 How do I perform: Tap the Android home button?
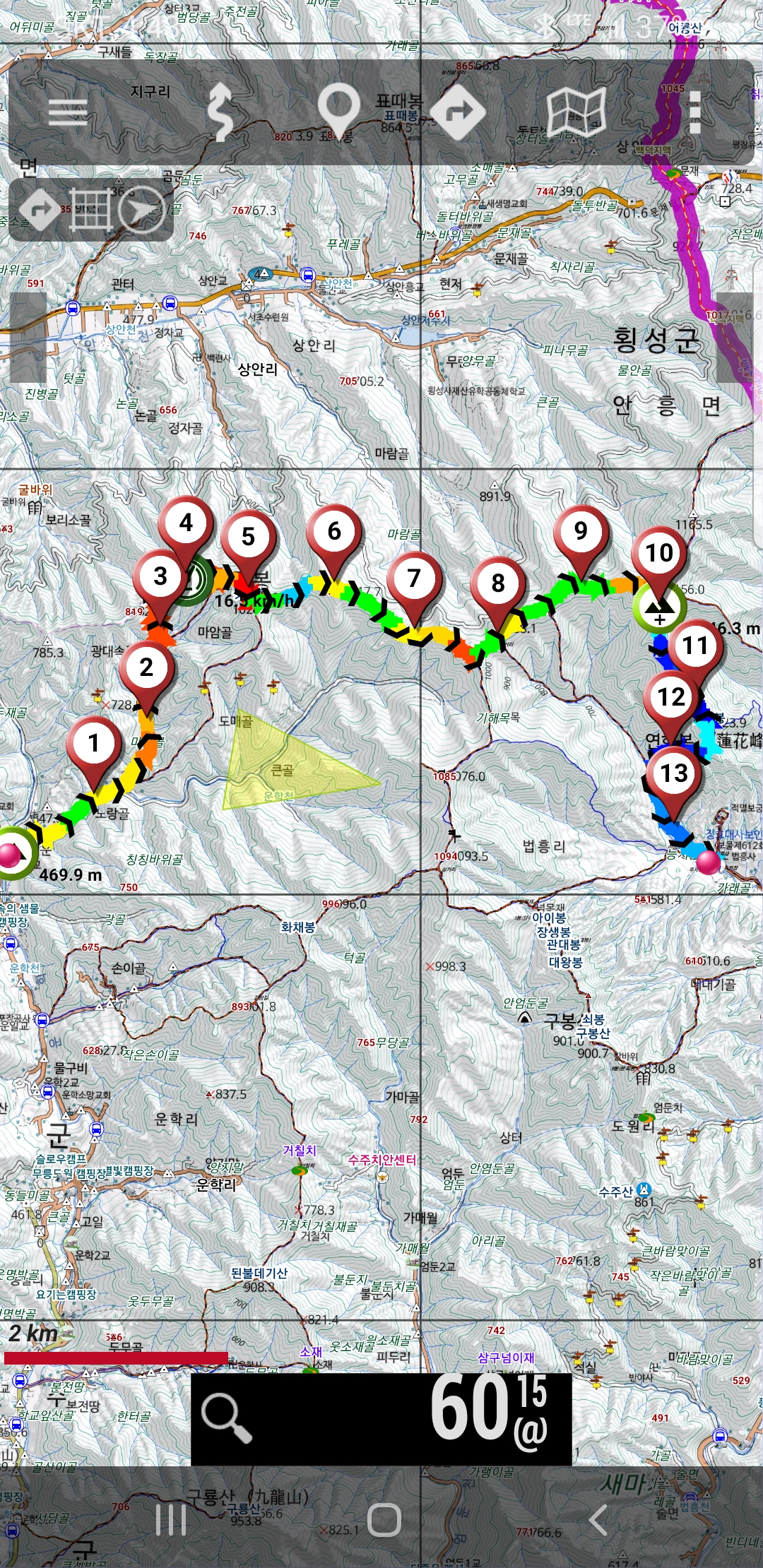click(384, 1520)
